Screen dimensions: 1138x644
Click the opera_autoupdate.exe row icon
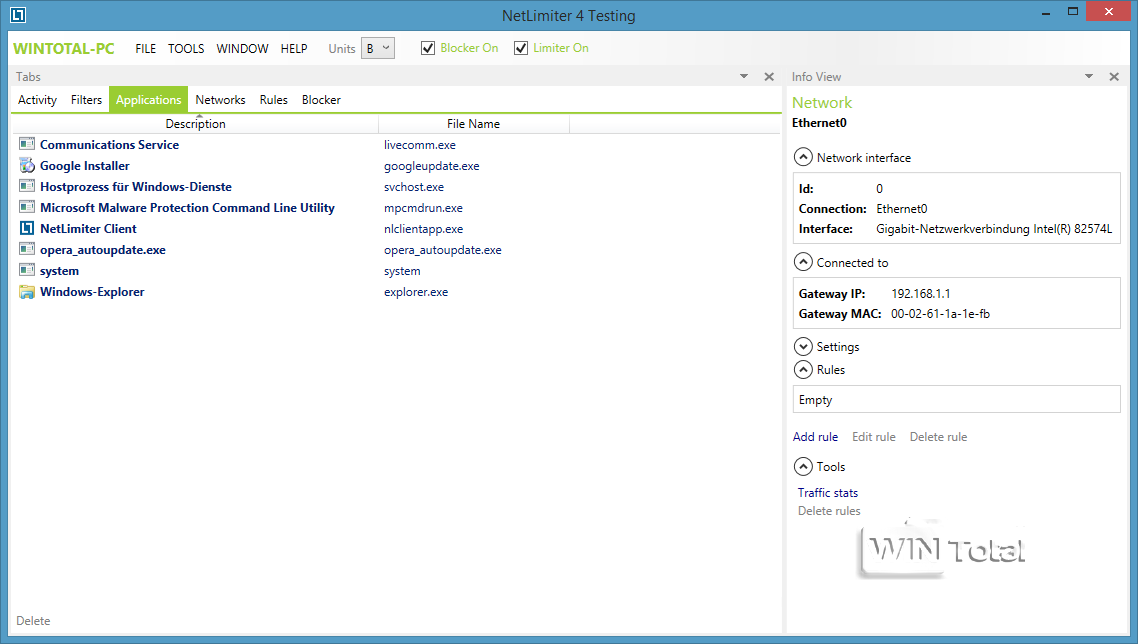pos(27,250)
